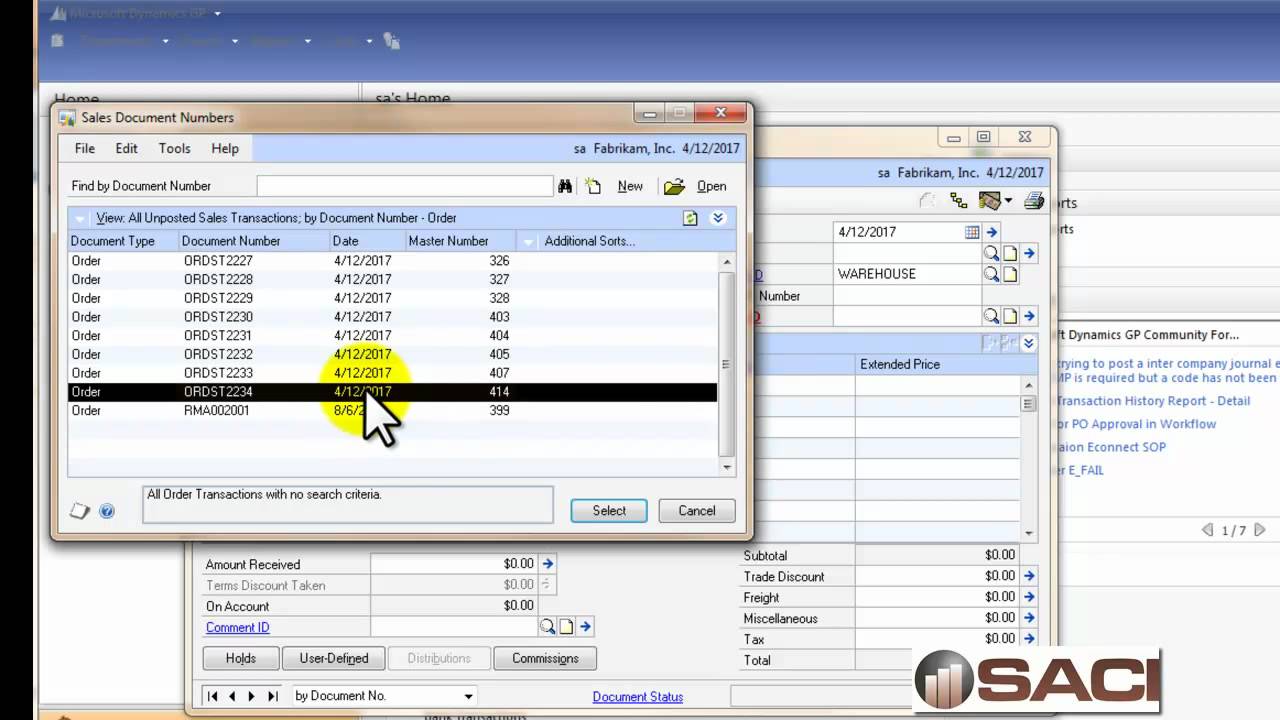Click the blue help icon
This screenshot has height=720, width=1280.
[x=107, y=511]
